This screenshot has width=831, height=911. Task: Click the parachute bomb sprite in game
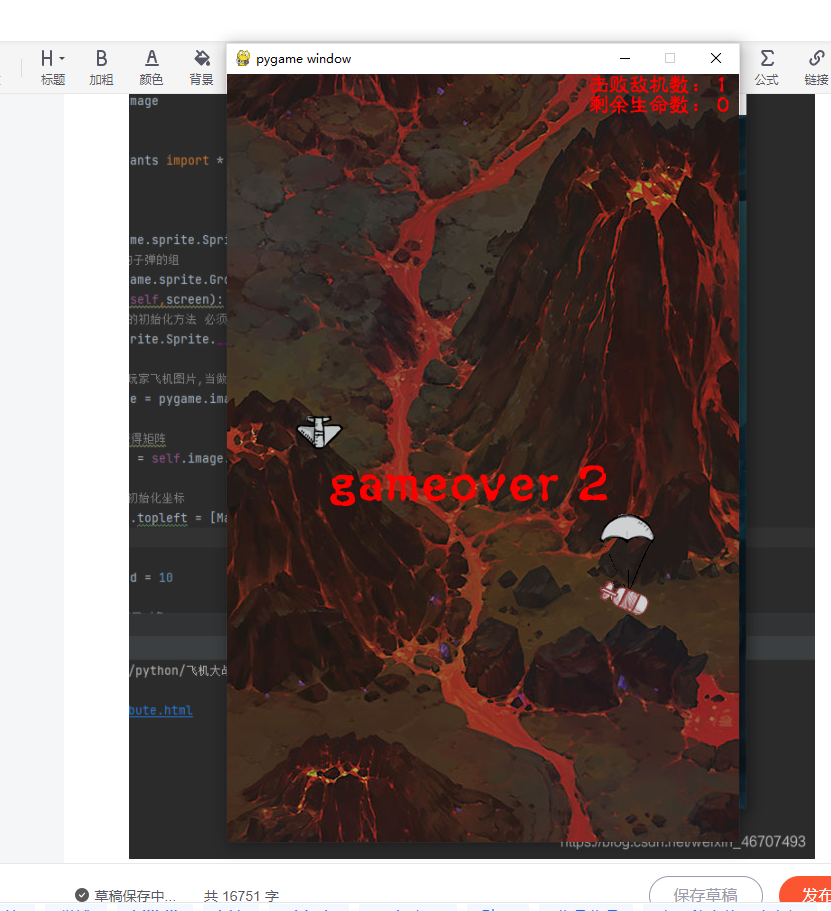(x=626, y=564)
